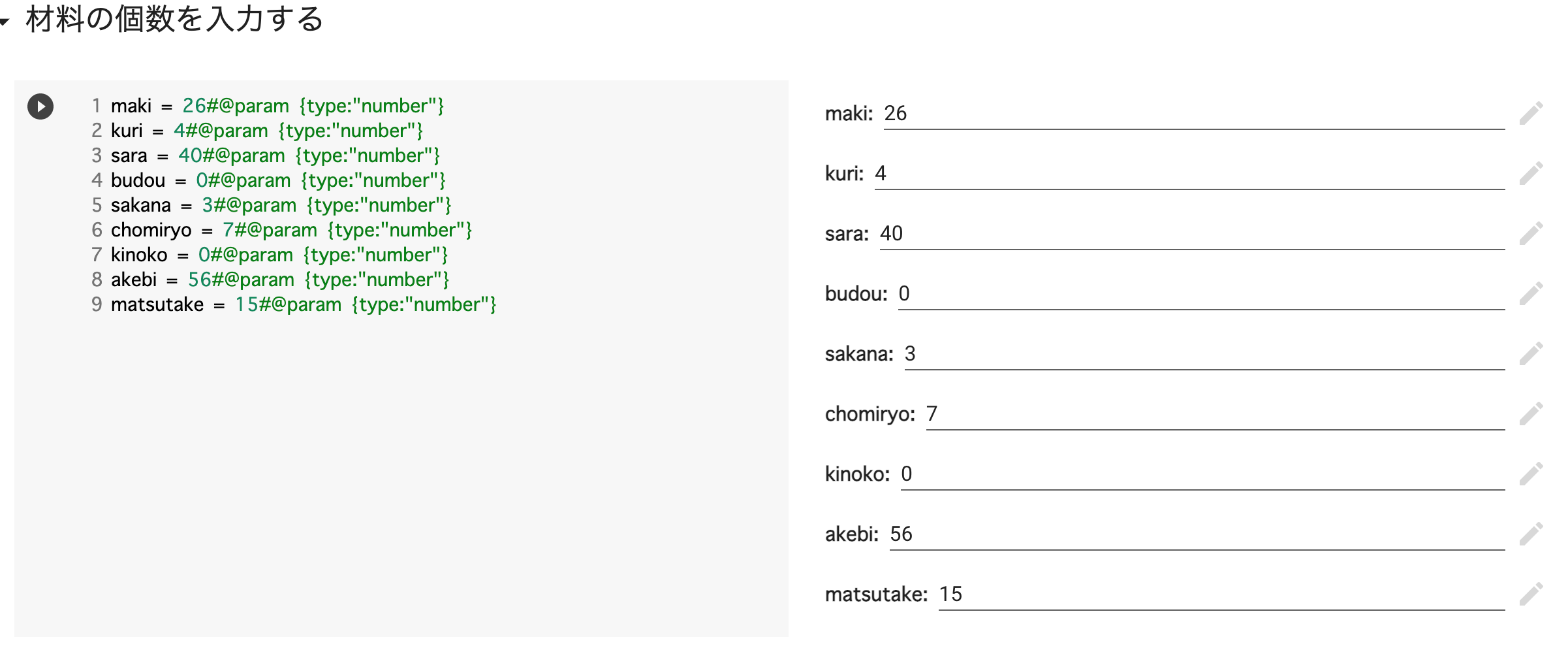Click the pencil icon beside the kuri field
The height and width of the screenshot is (665, 1568).
point(1531,173)
